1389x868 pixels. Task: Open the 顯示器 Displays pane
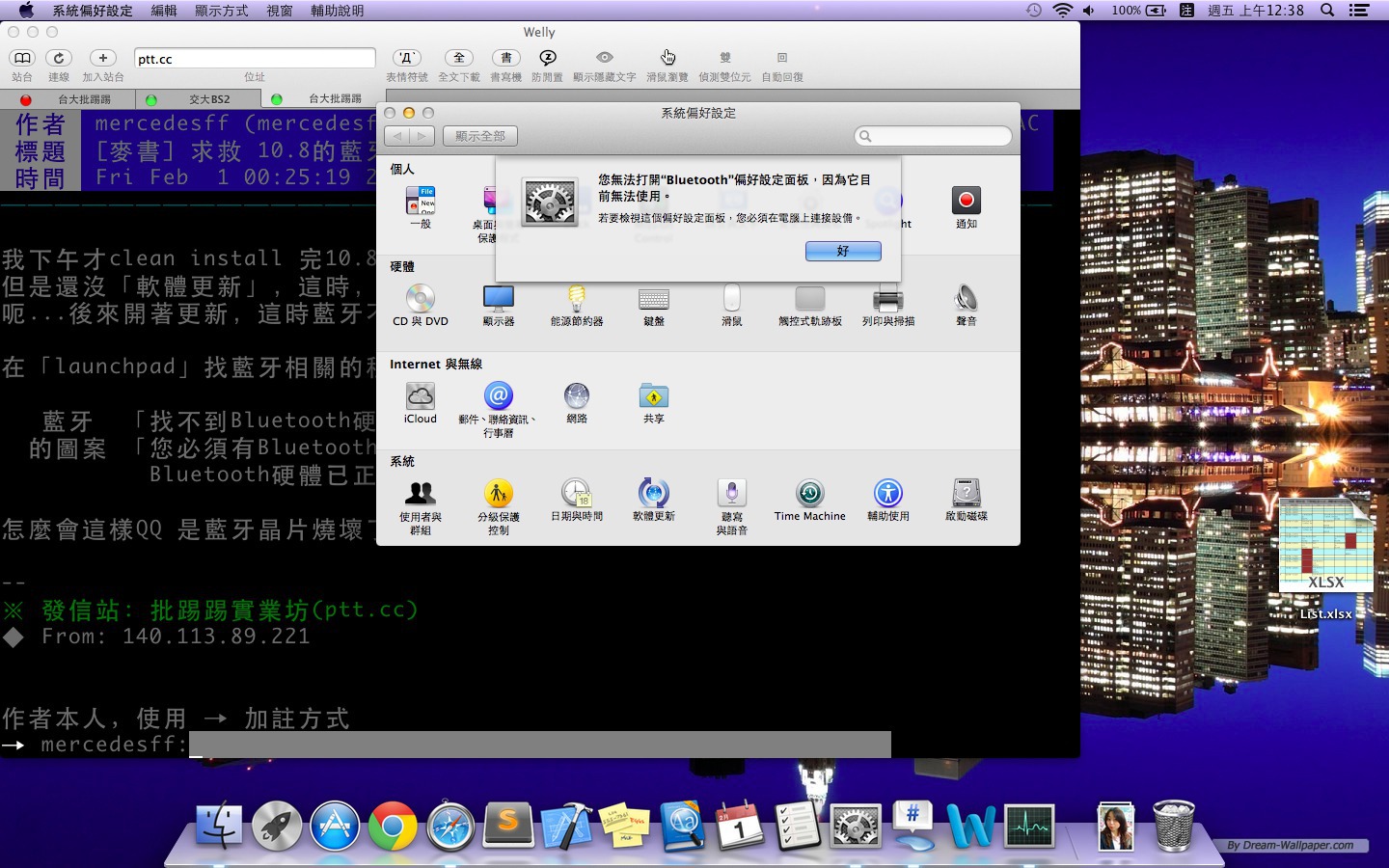click(x=499, y=305)
